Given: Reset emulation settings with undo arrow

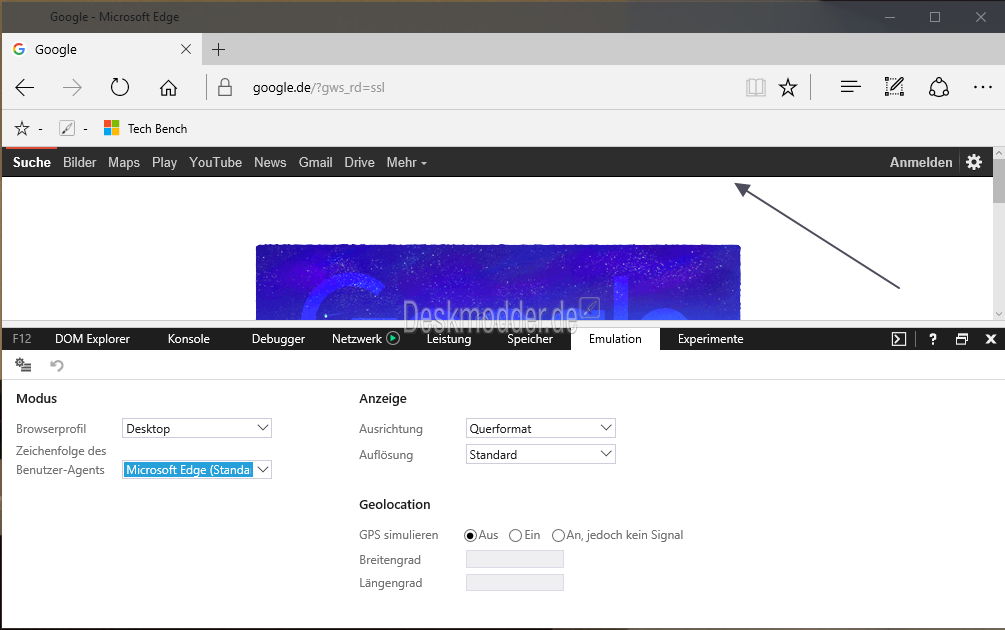Looking at the screenshot, I should click(x=56, y=365).
